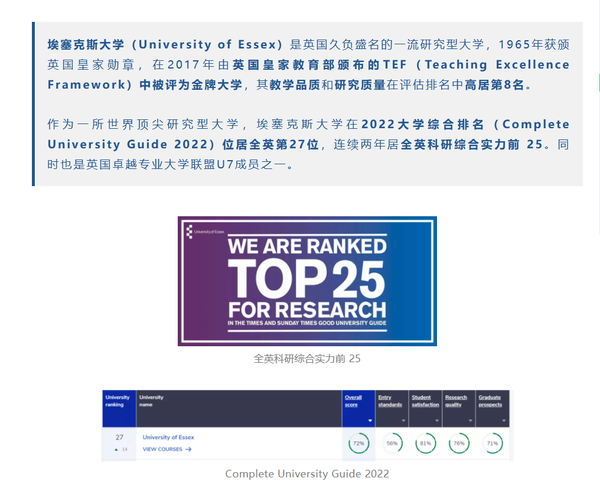Open the Graduate prospects sort dropdown arrow
The image size is (600, 504).
(504, 421)
